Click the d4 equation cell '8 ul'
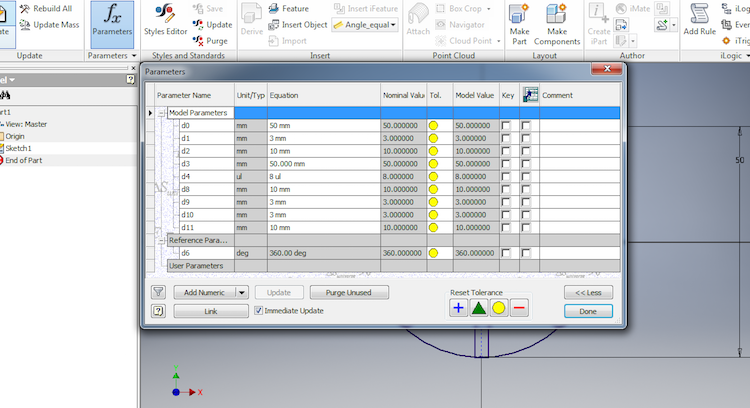 pos(324,176)
